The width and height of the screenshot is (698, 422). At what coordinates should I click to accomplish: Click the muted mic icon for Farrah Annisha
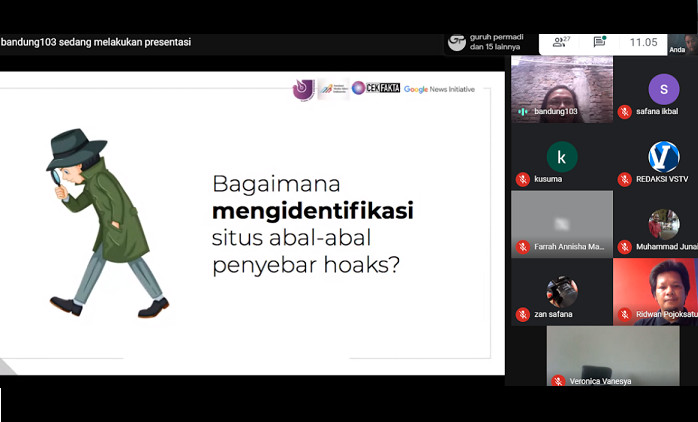coord(522,247)
